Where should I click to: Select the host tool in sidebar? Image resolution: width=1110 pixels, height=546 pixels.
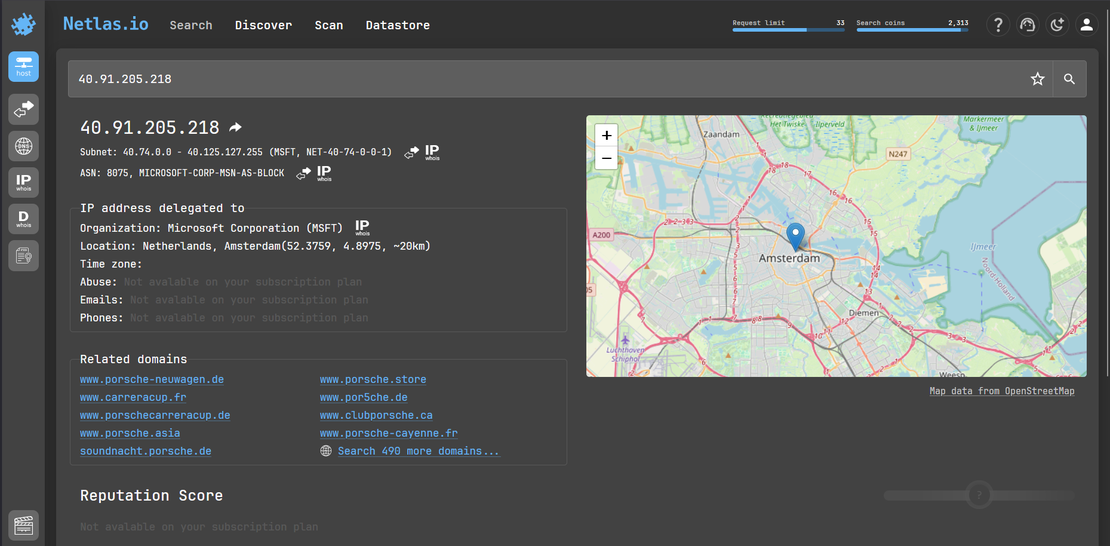coord(23,67)
